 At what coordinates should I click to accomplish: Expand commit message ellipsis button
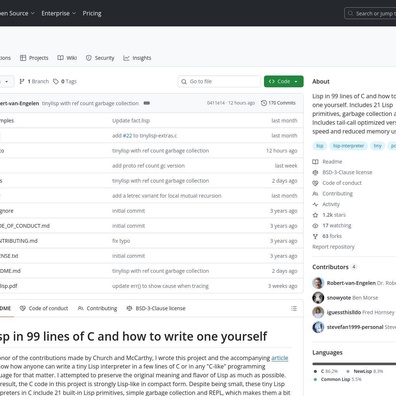click(146, 103)
